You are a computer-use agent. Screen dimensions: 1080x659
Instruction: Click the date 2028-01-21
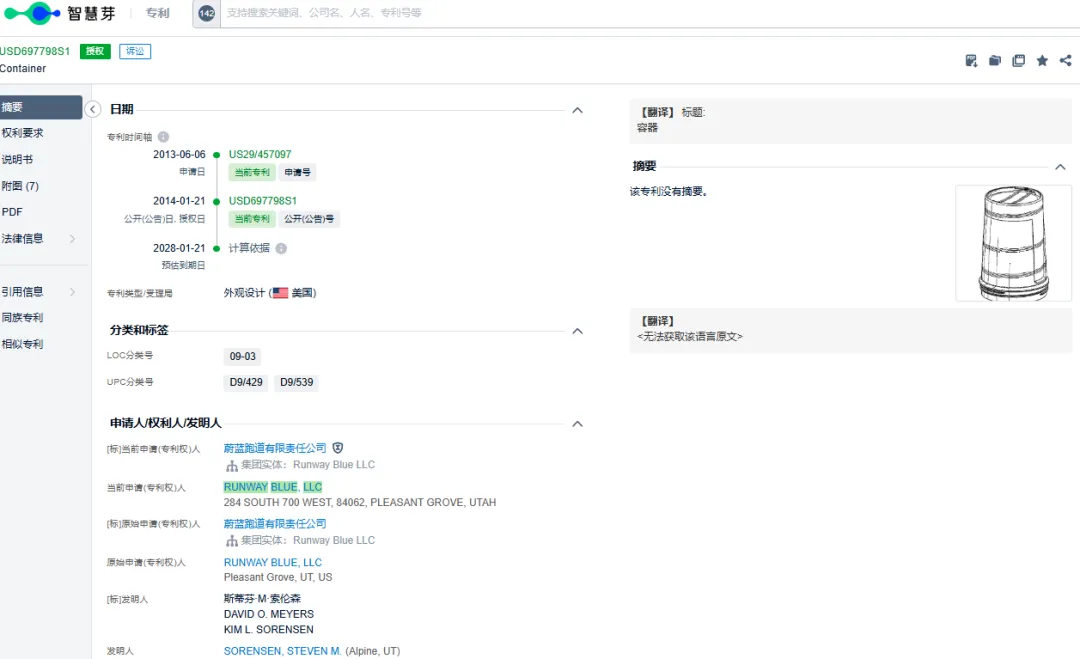click(x=179, y=248)
